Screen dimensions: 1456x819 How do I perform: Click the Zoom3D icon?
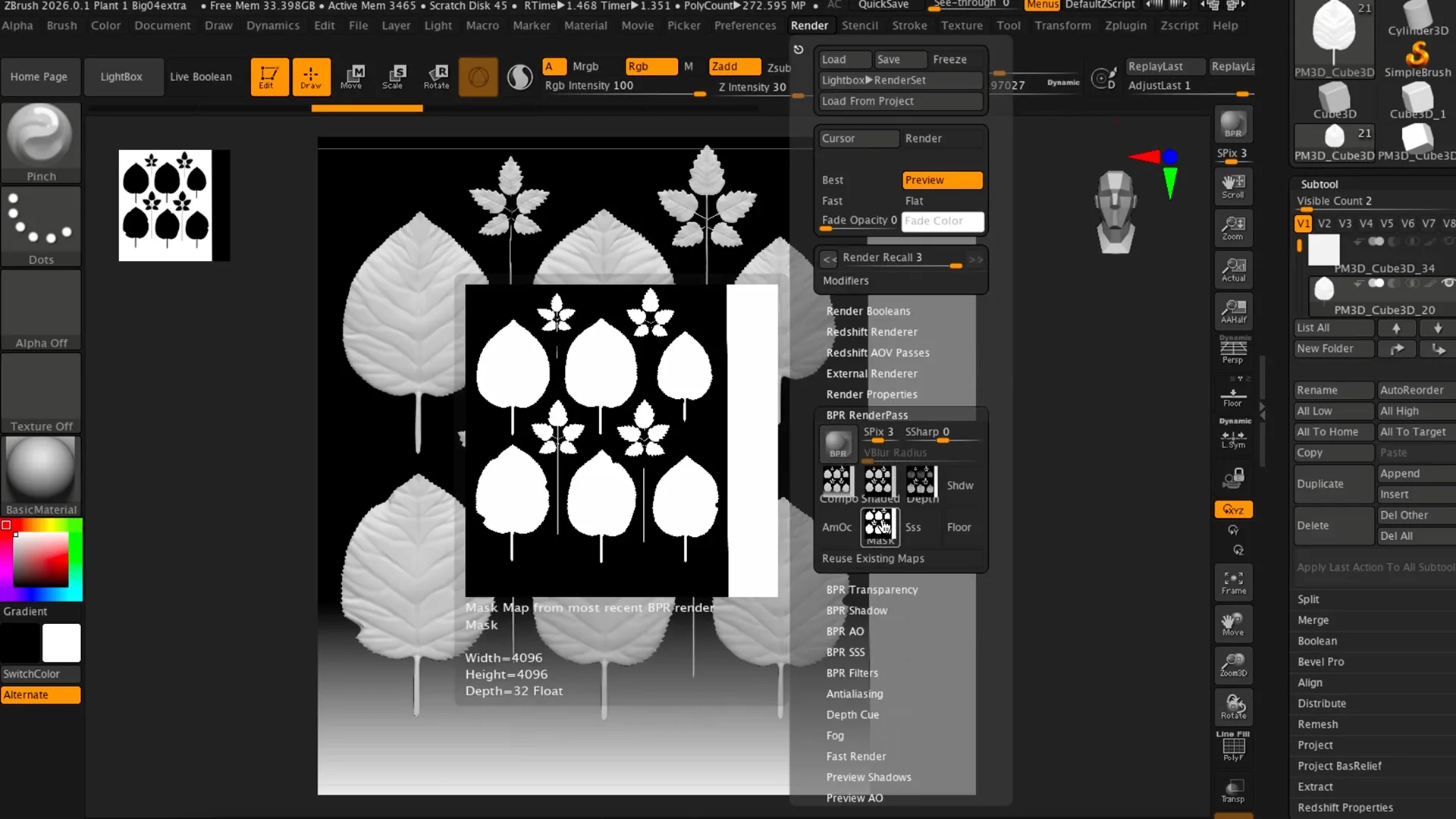pos(1233,665)
